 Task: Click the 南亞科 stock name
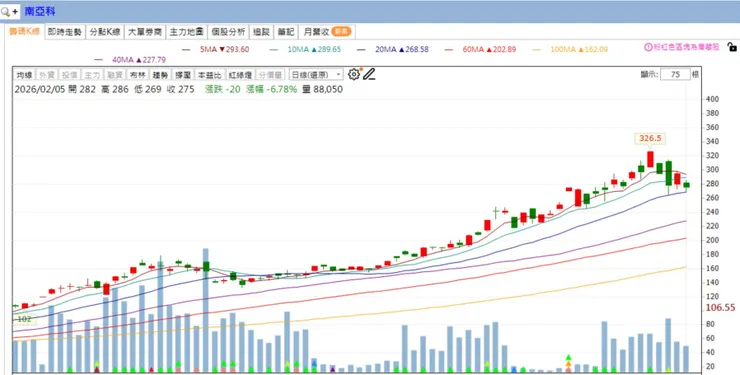tap(40, 11)
